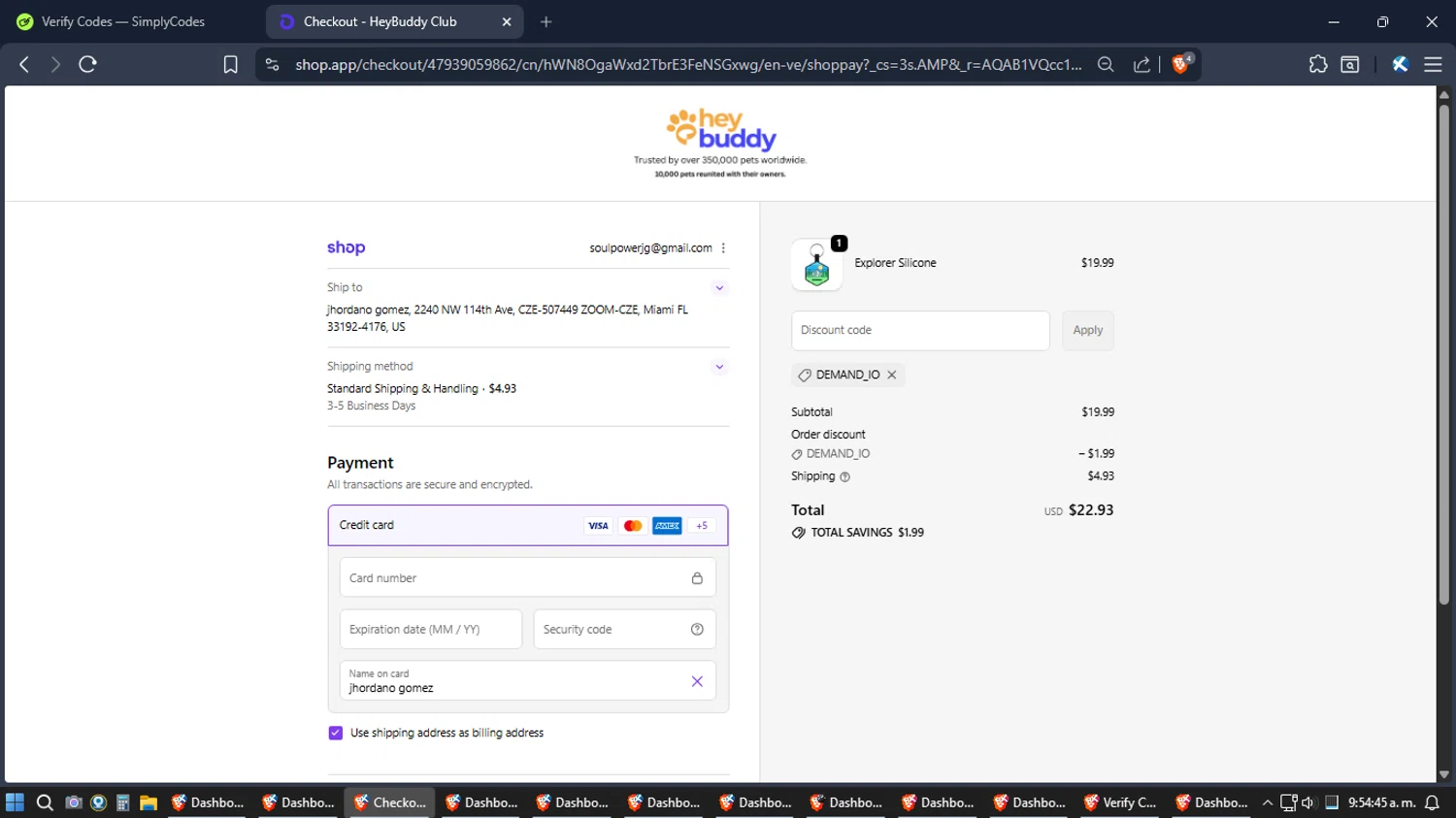Click the soulpowerjg@gmail.com email text

tap(650, 248)
